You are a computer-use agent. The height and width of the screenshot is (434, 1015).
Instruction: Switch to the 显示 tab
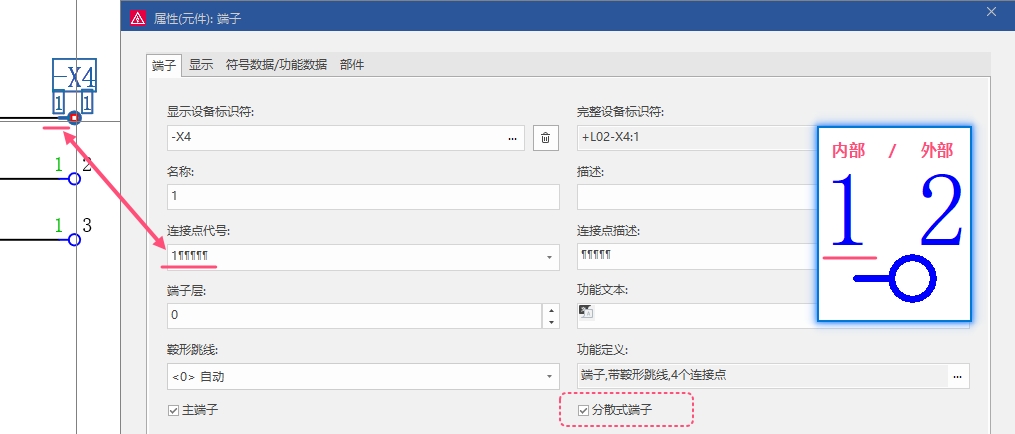[x=201, y=65]
